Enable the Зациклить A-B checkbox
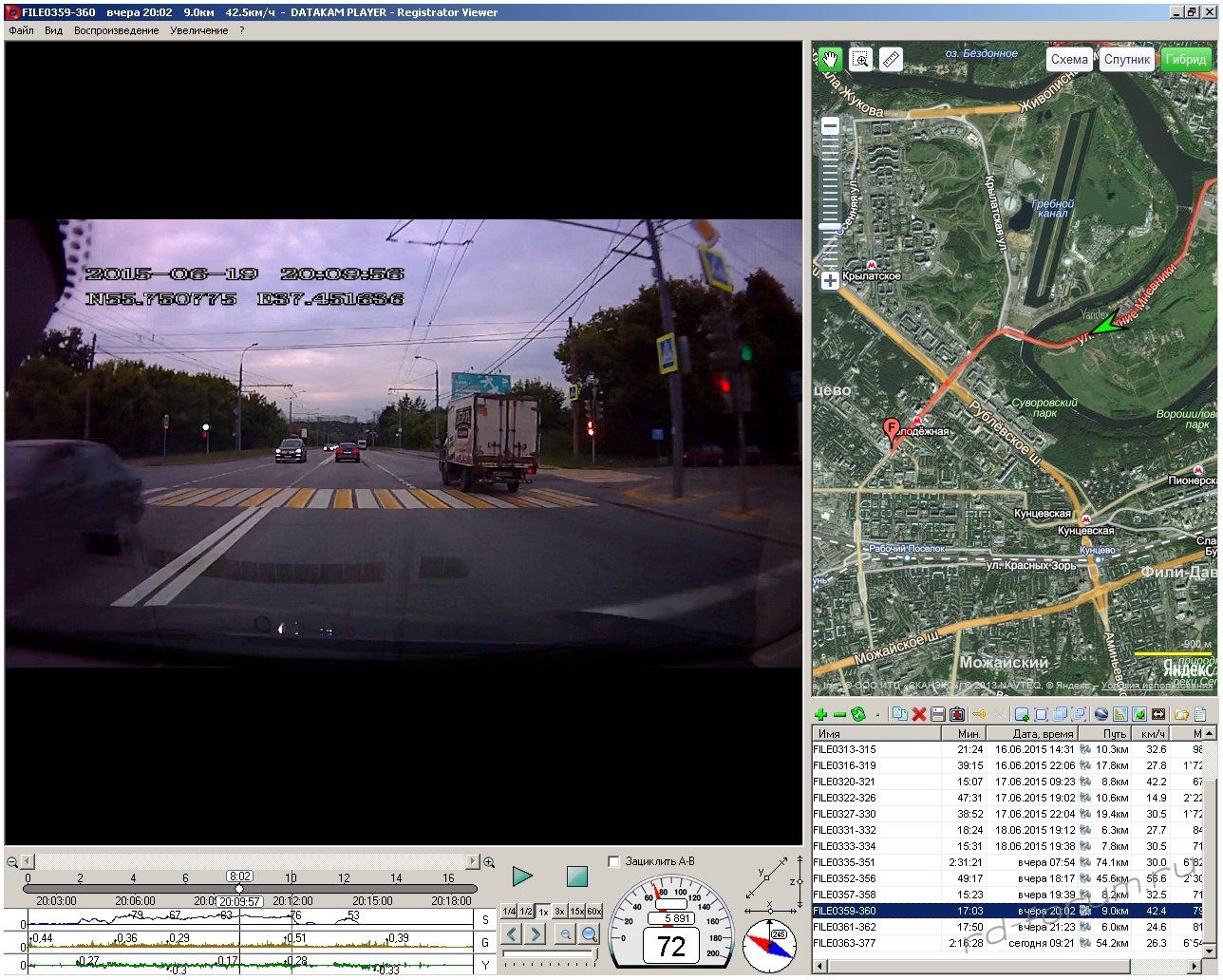 click(613, 861)
